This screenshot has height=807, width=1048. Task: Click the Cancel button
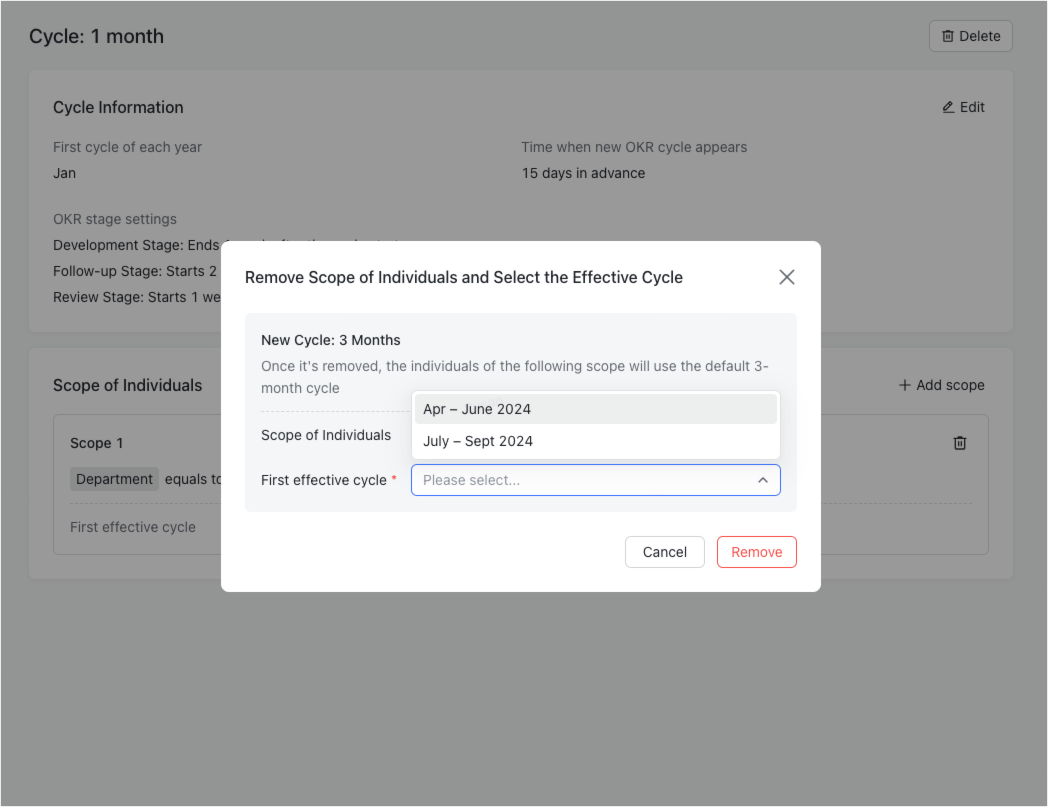coord(664,552)
